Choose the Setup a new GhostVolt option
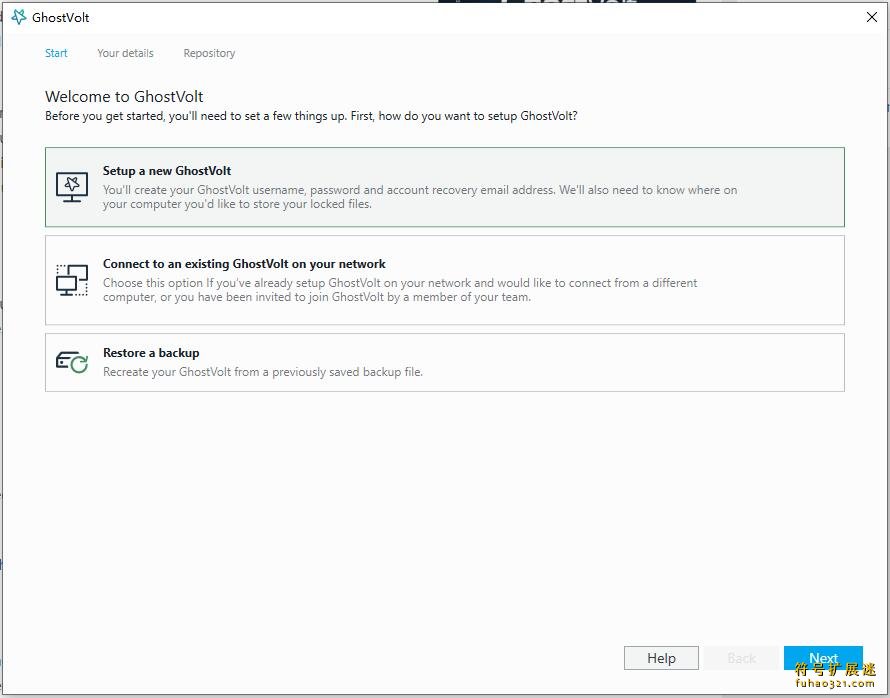This screenshot has height=698, width=890. tap(445, 187)
